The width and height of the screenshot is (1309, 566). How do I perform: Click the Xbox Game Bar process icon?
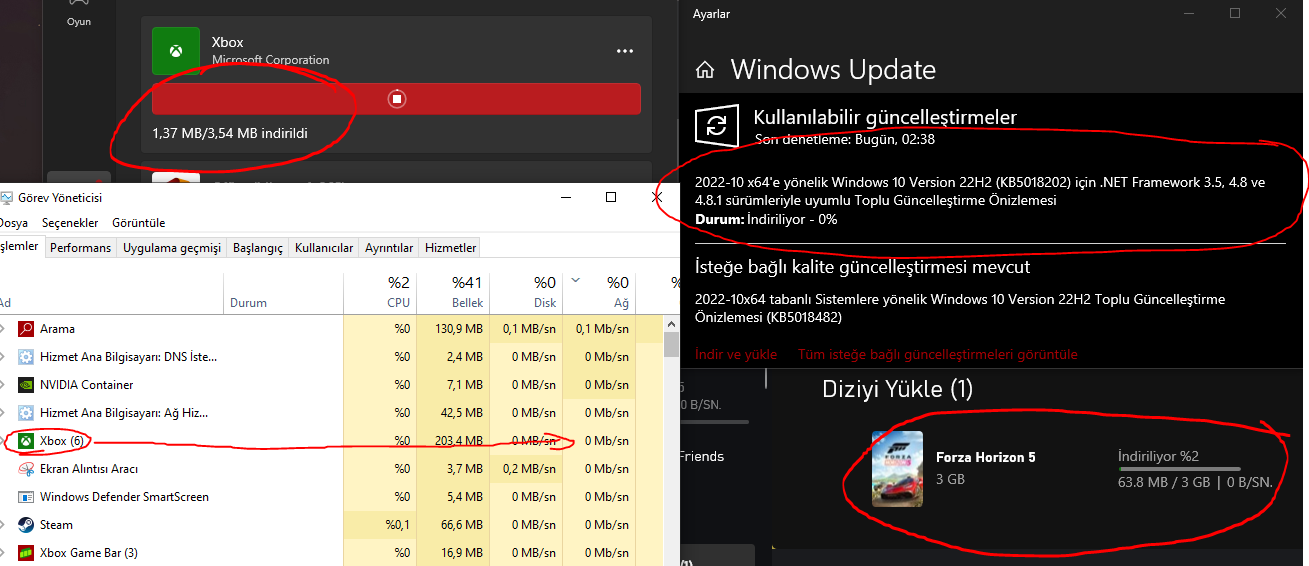(25, 553)
